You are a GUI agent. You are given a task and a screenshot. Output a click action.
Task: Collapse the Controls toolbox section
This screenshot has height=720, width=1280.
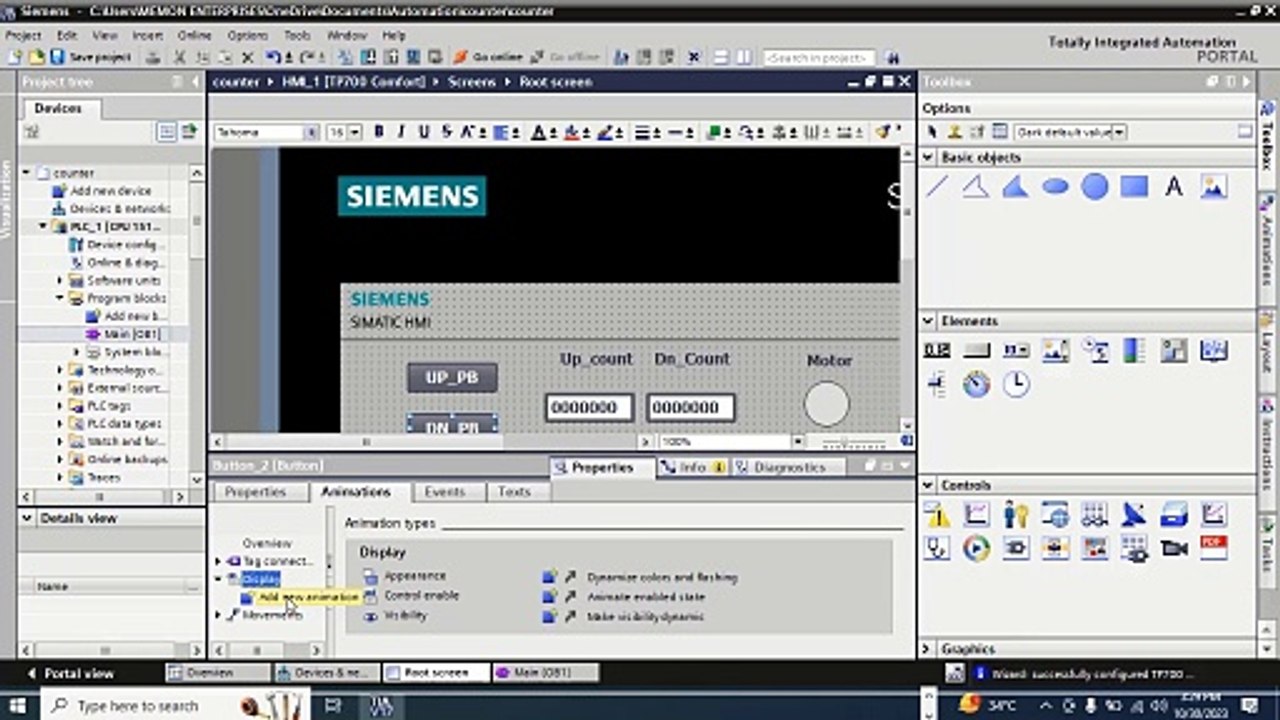coord(928,485)
